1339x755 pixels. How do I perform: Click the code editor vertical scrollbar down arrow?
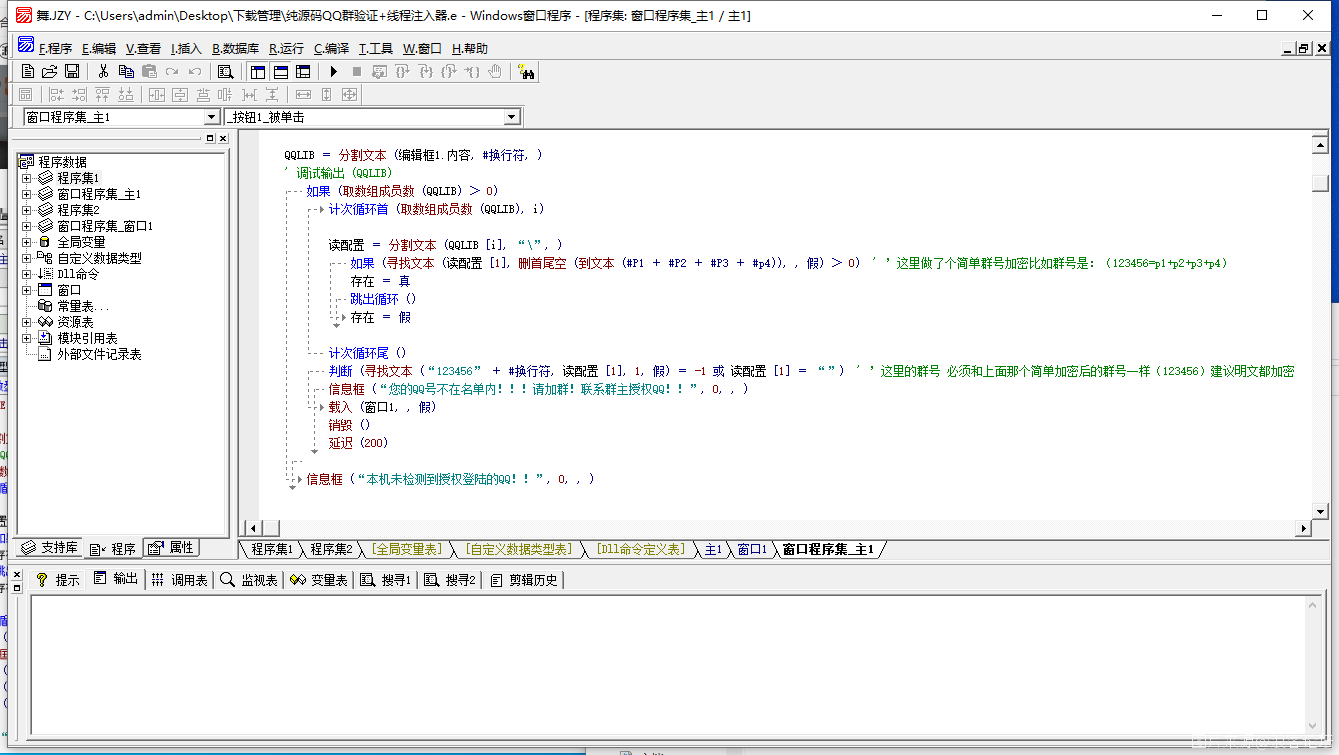[1319, 511]
